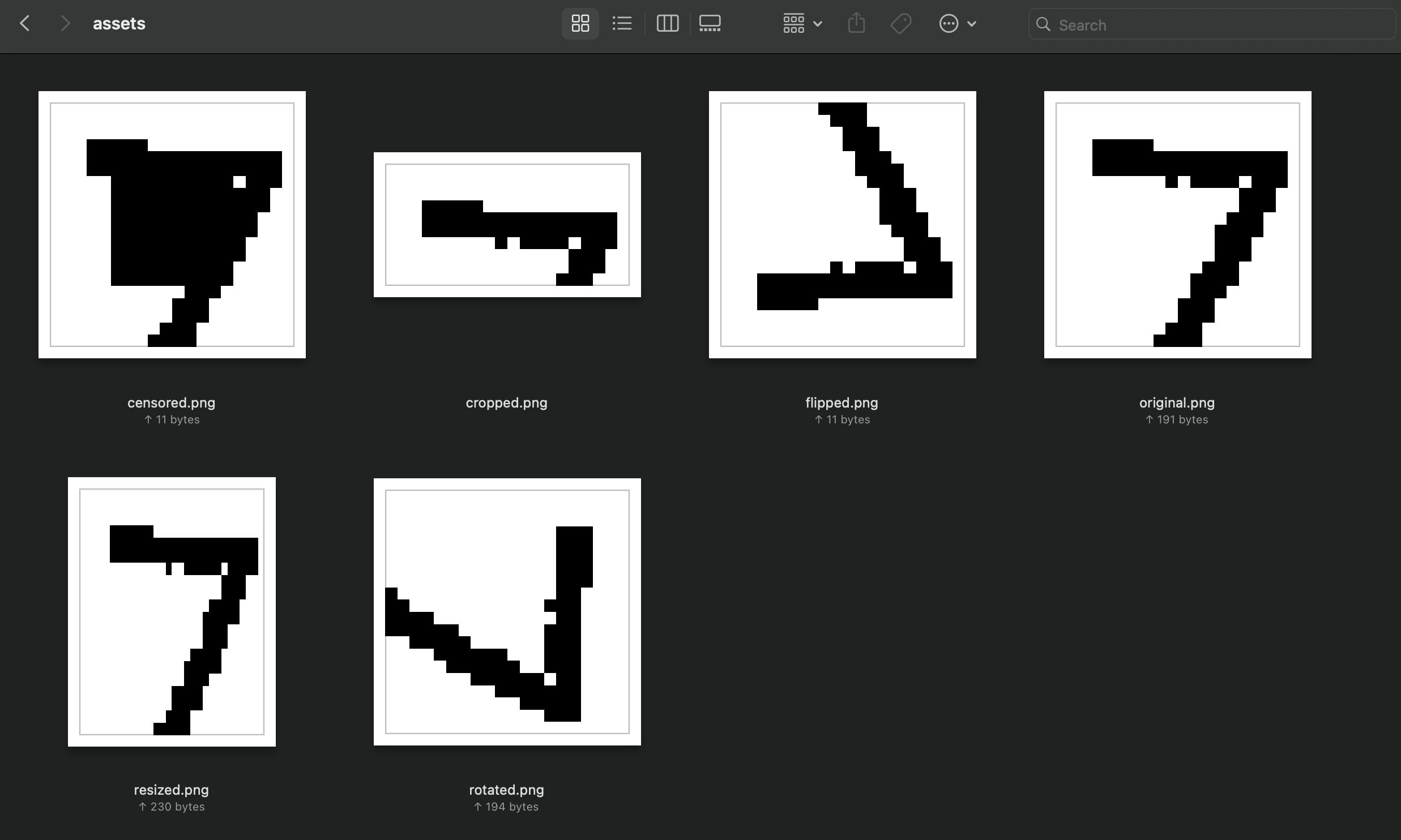Click the share/export icon
The height and width of the screenshot is (840, 1401).
click(x=856, y=23)
